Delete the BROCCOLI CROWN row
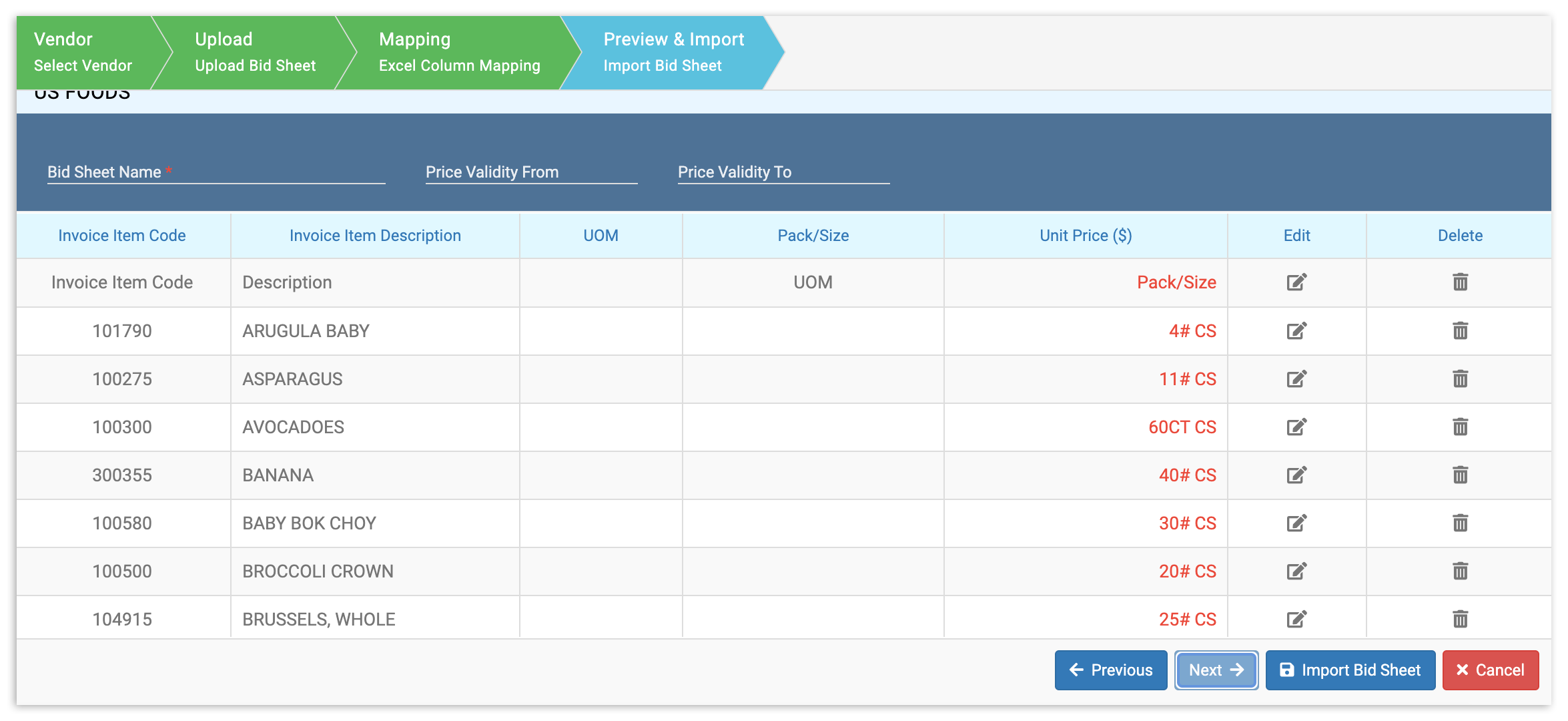The image size is (1568, 721). point(1460,571)
